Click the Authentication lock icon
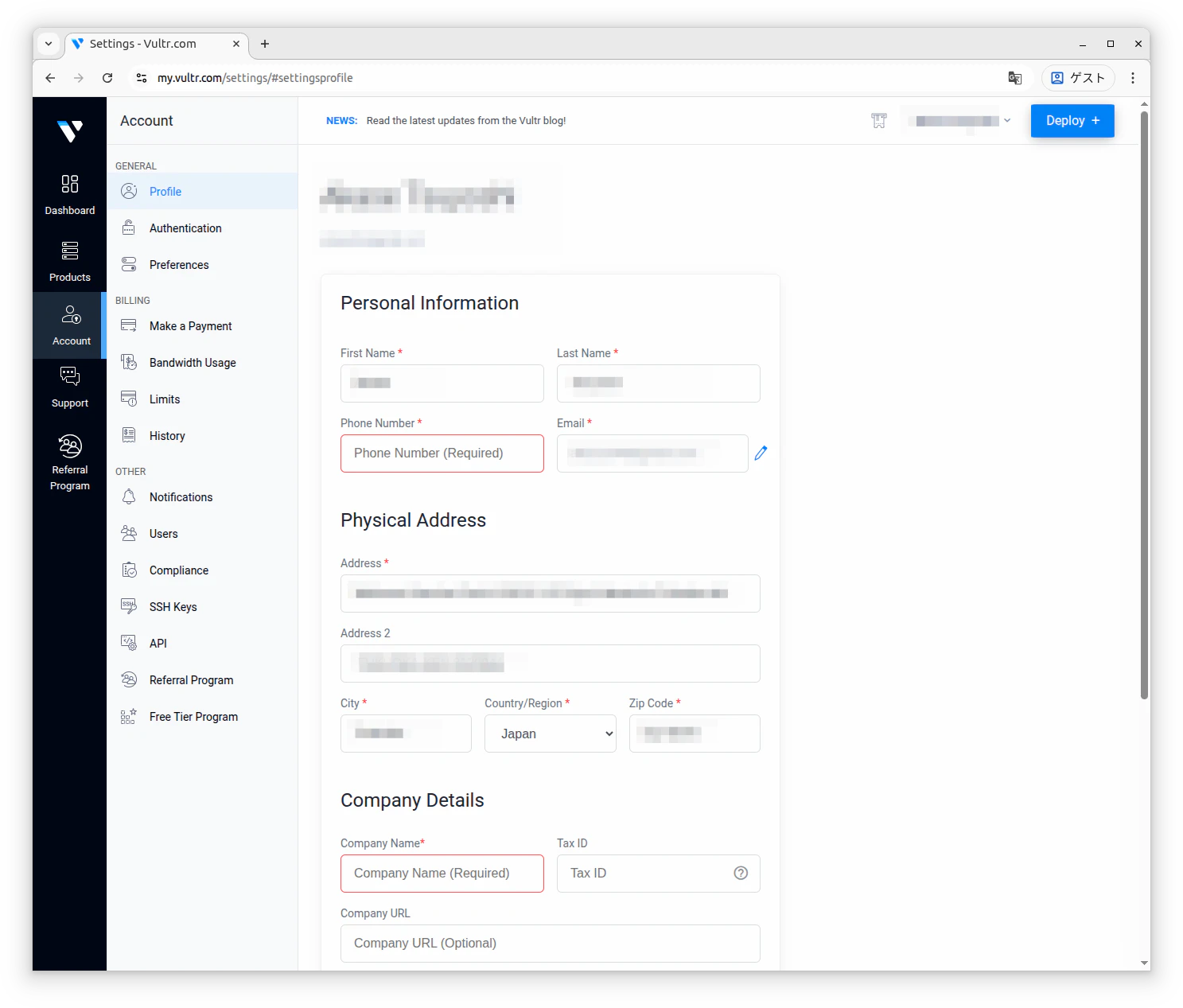1183x1008 pixels. 129,228
